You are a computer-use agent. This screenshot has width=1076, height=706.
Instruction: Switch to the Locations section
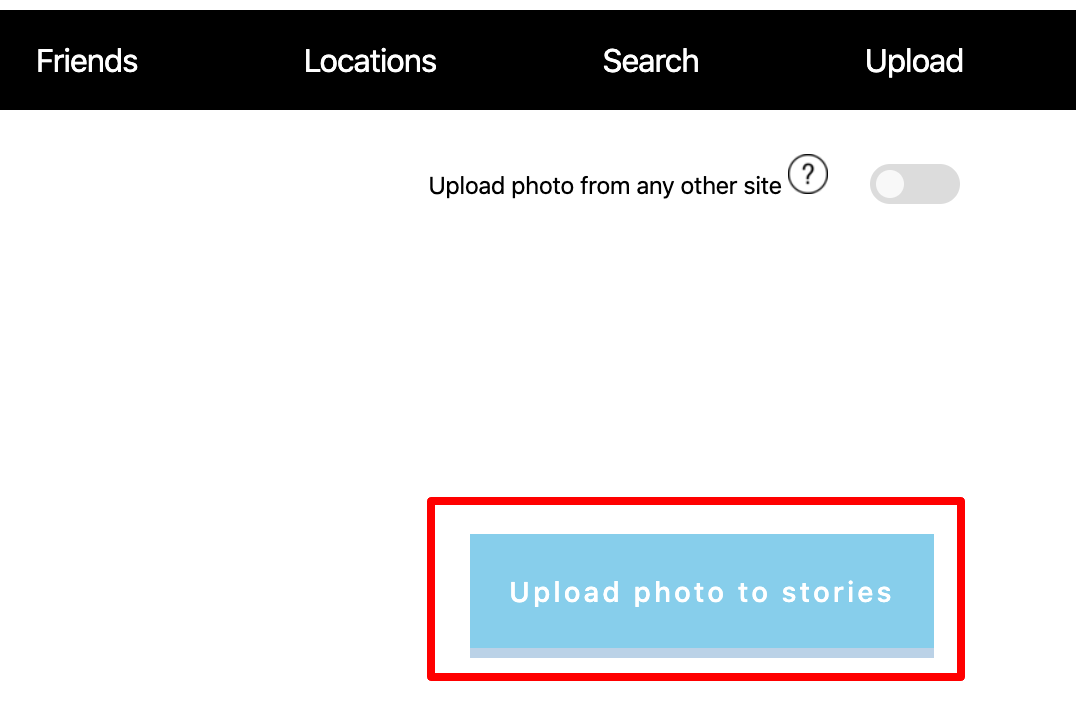370,61
